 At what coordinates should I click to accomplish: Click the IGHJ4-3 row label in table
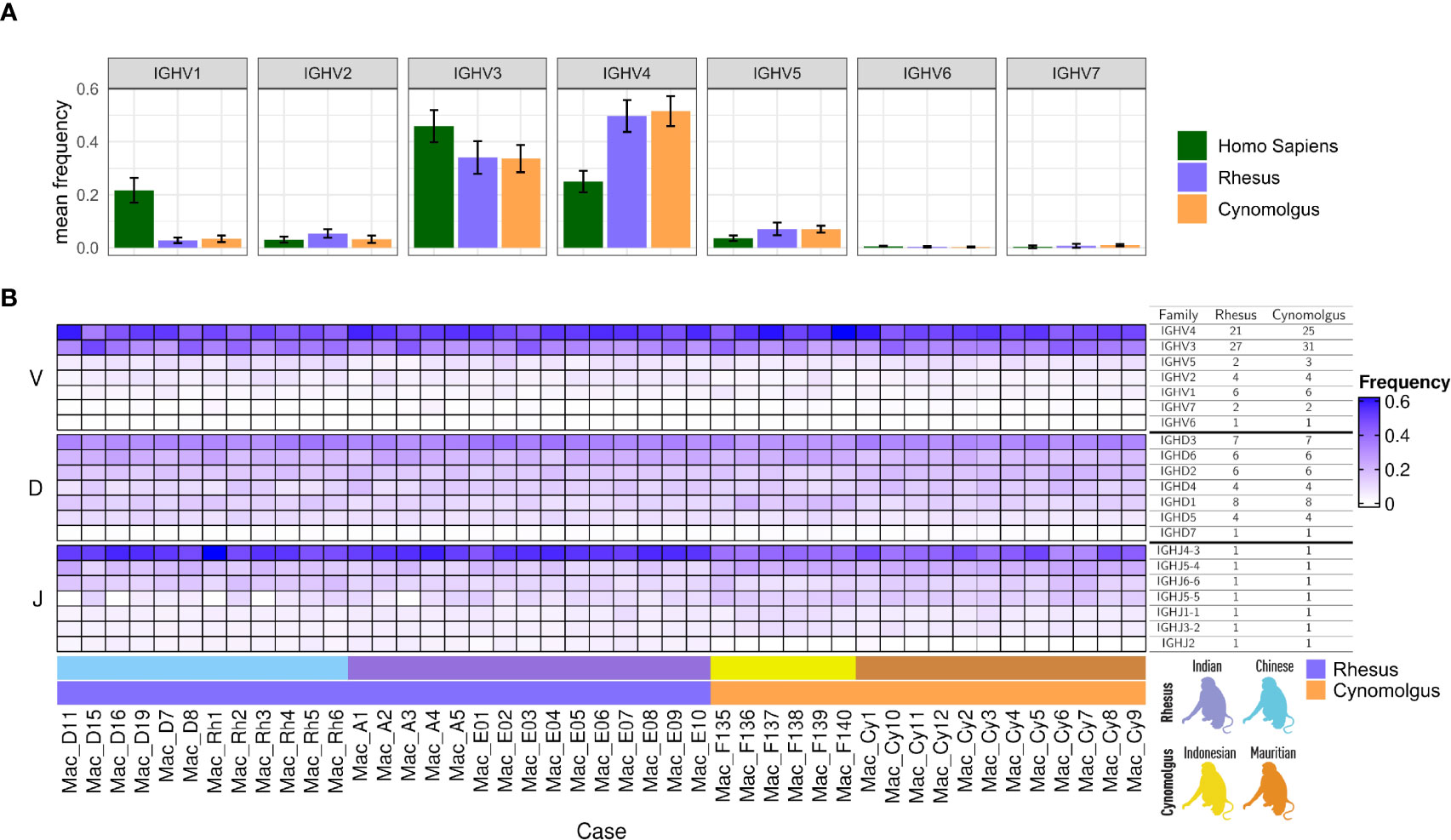(x=1178, y=551)
